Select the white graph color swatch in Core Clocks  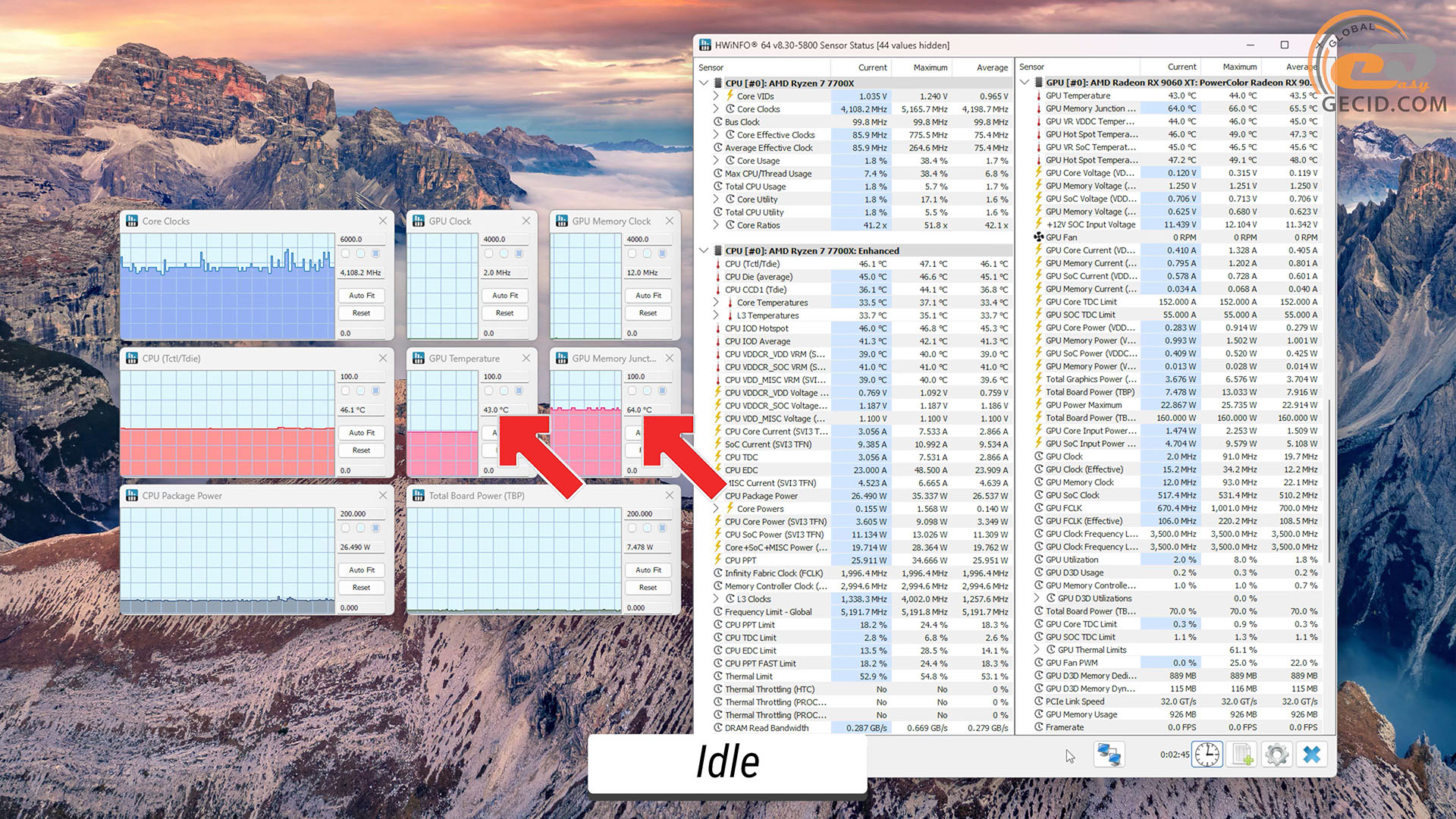[x=346, y=254]
